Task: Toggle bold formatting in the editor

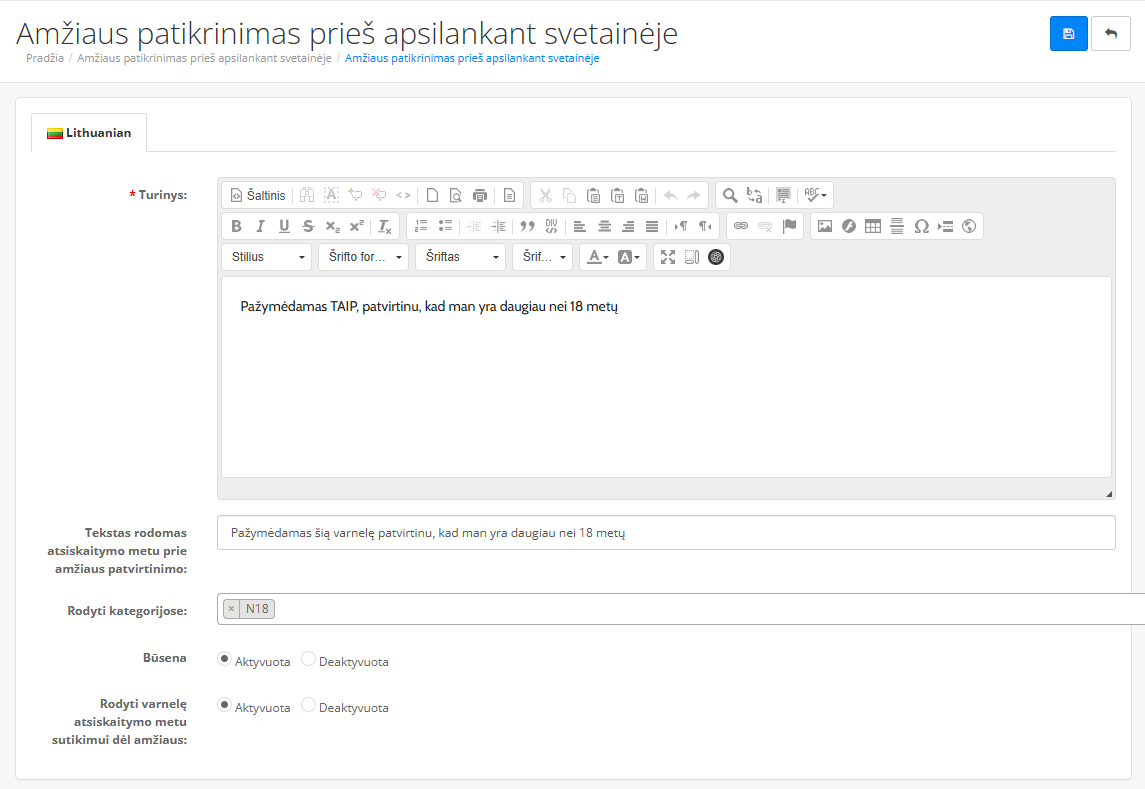Action: (237, 226)
